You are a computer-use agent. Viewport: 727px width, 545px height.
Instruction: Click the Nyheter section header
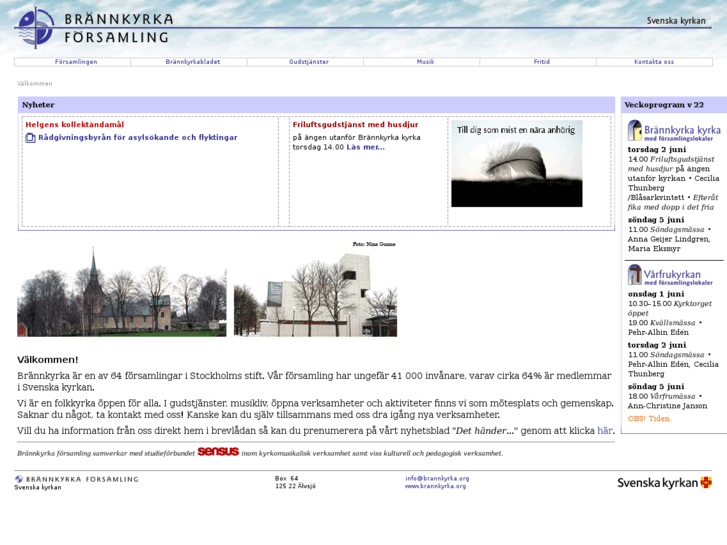click(x=38, y=105)
